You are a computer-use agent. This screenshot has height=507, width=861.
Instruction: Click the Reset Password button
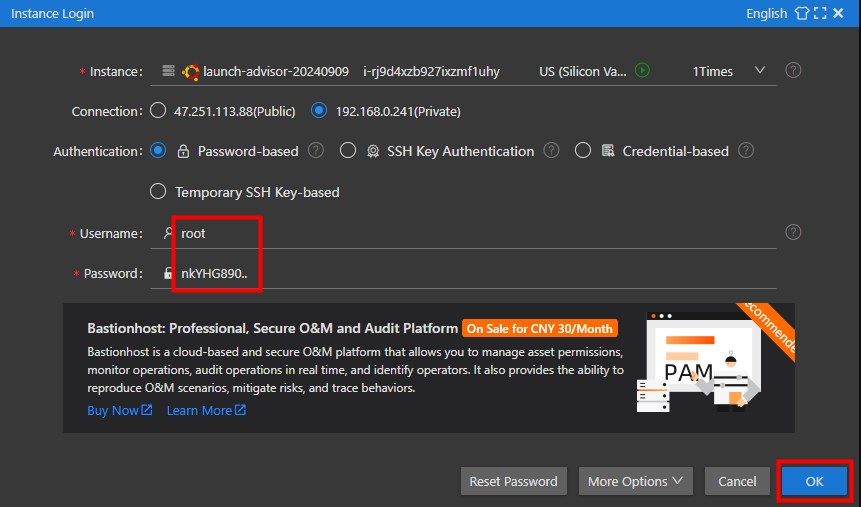tap(514, 481)
